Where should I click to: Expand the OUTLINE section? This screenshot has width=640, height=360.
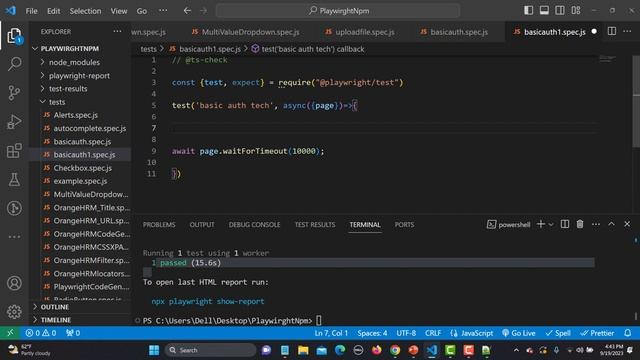click(x=54, y=307)
